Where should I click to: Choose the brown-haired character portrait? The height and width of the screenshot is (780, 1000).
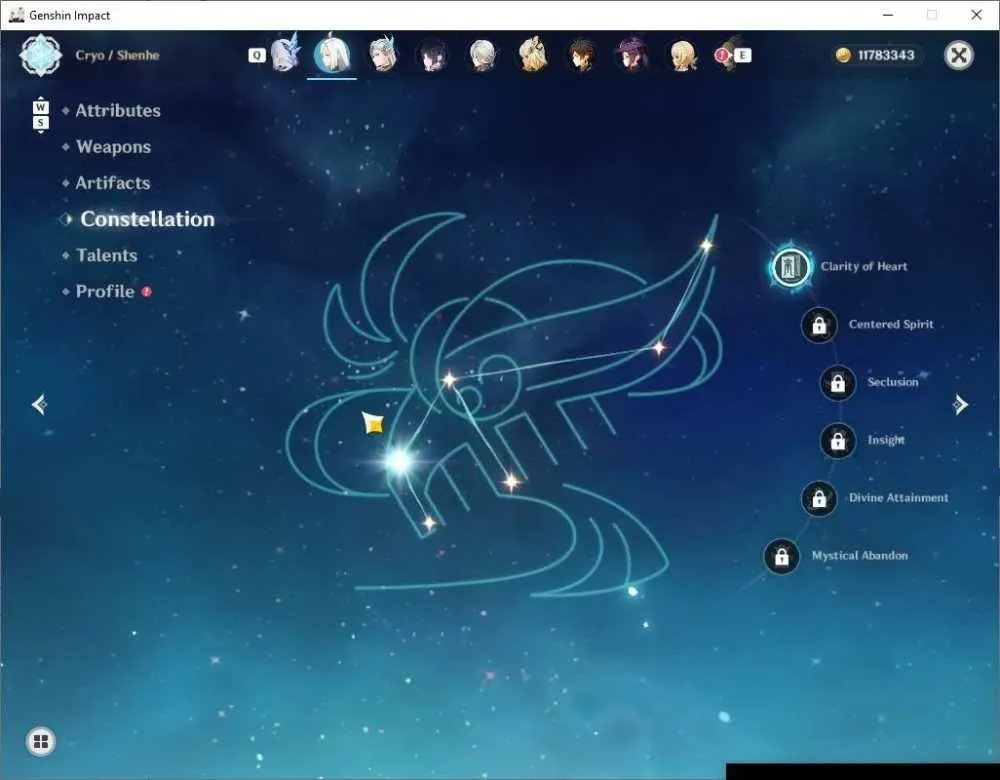point(582,55)
